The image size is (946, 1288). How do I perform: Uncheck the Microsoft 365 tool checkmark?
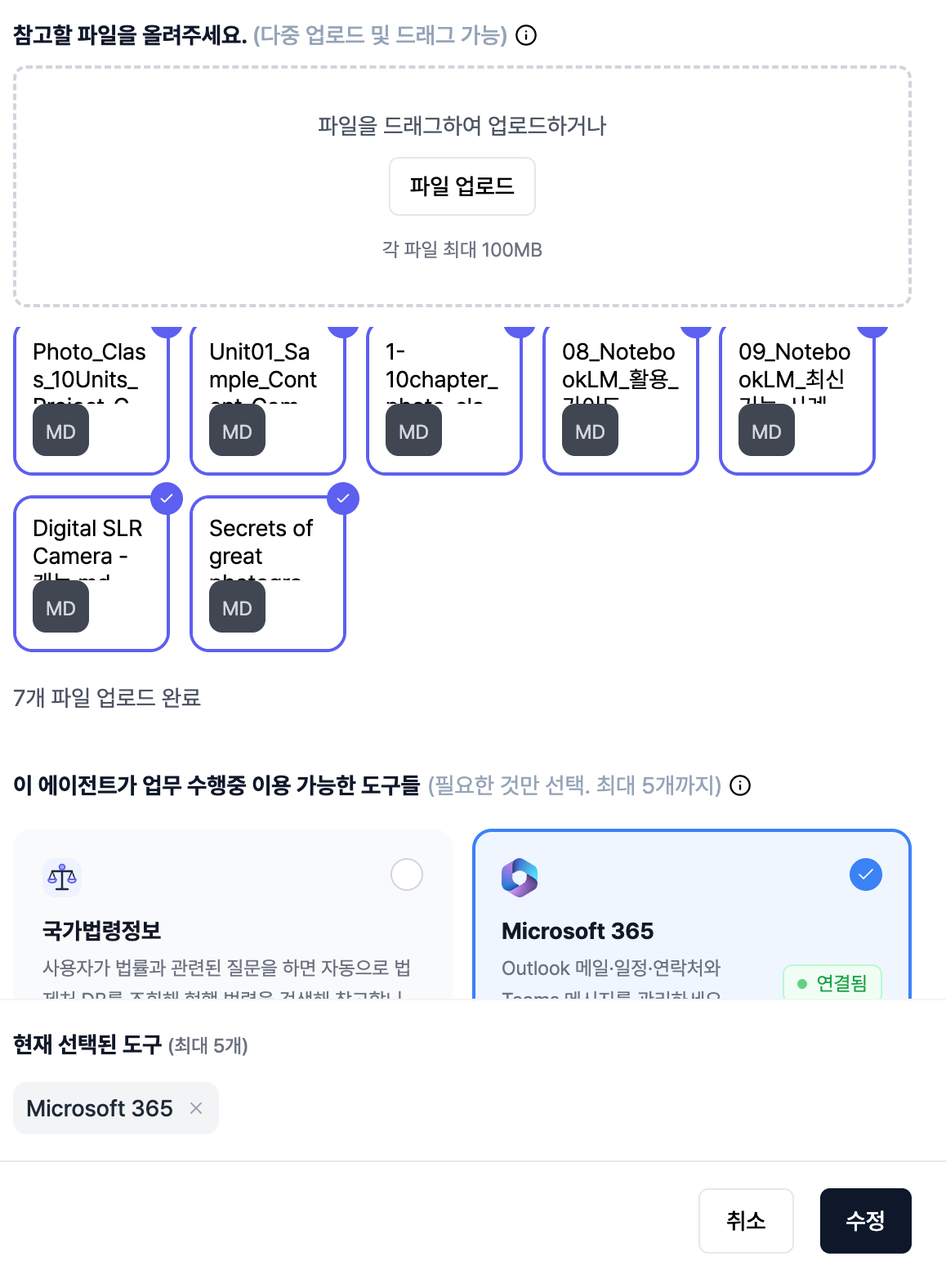[x=866, y=874]
